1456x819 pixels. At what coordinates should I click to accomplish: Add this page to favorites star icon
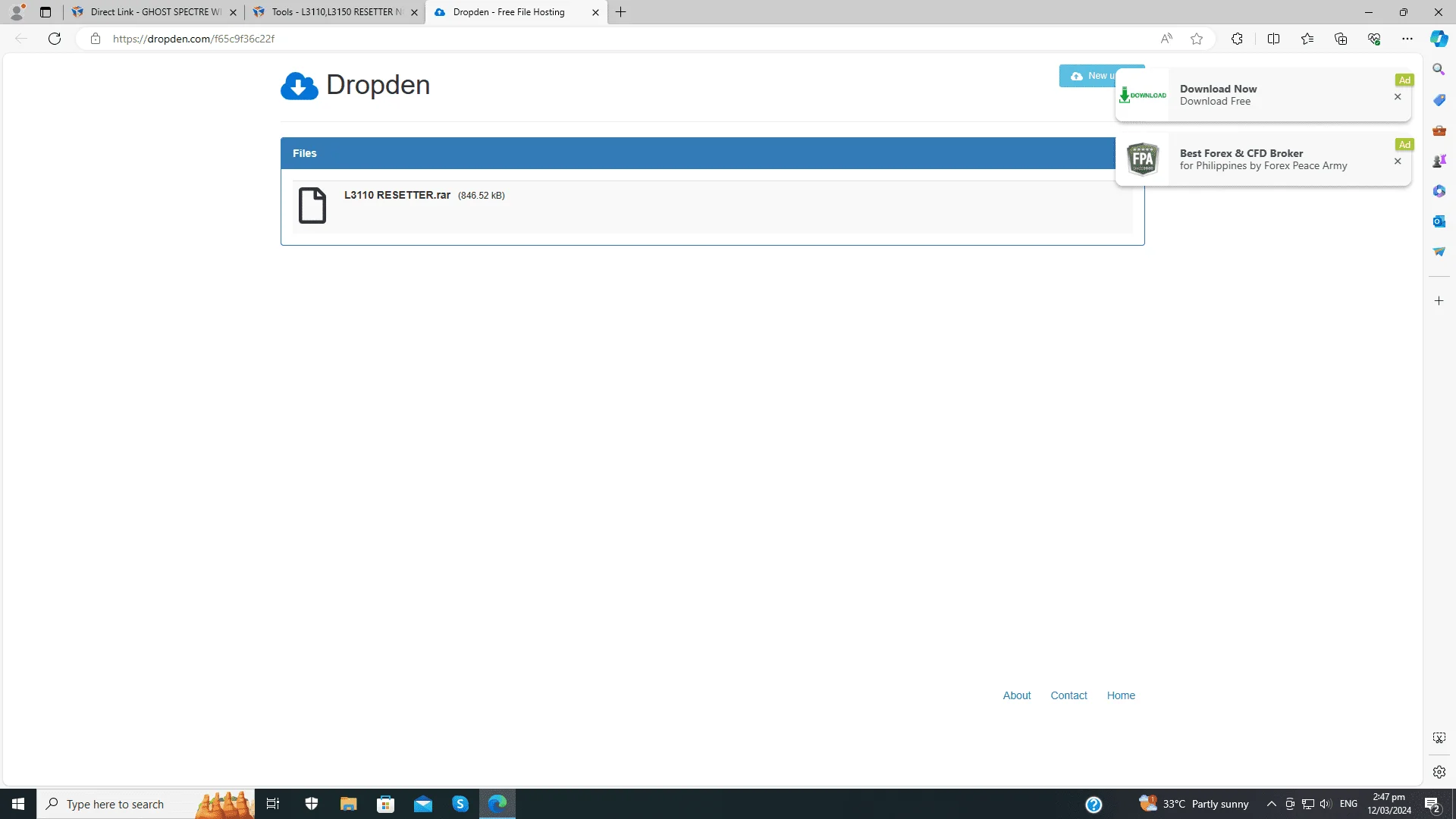coord(1197,39)
